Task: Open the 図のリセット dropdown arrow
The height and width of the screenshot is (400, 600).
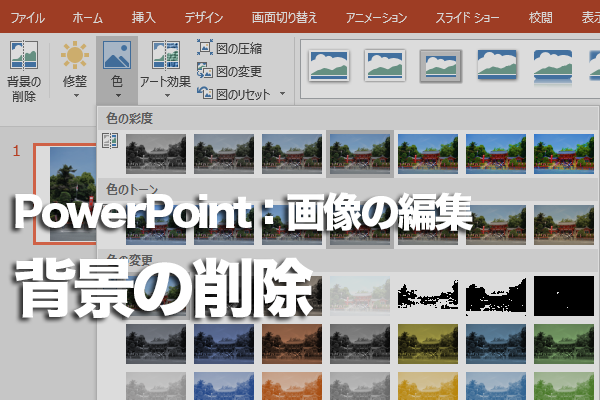Action: 282,94
